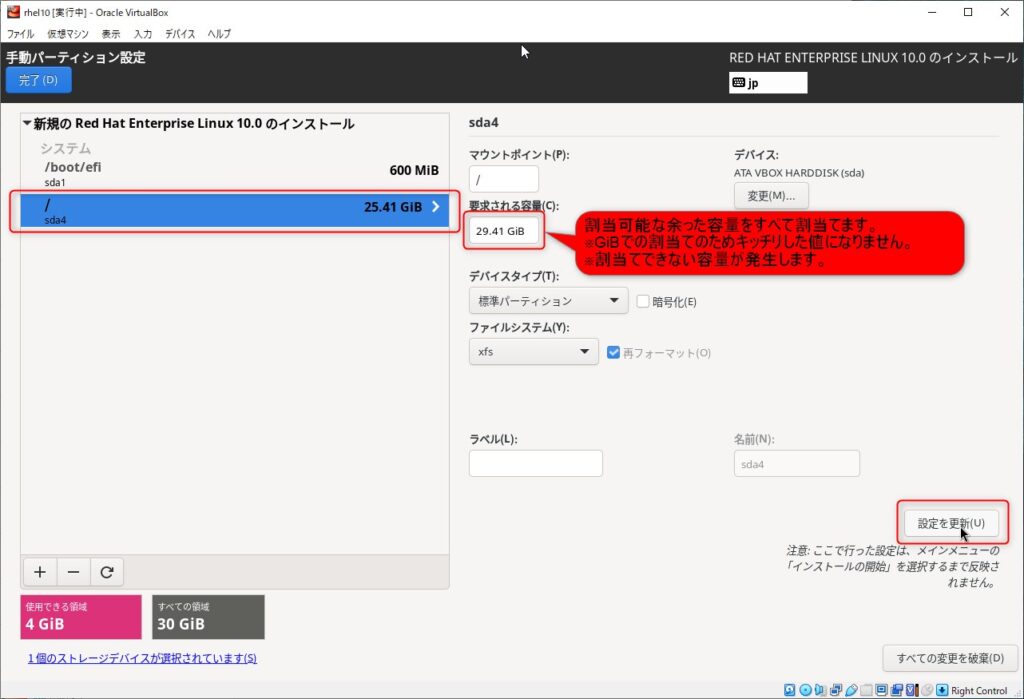Open the xfs file system dropdown
Image resolution: width=1024 pixels, height=699 pixels.
point(533,352)
